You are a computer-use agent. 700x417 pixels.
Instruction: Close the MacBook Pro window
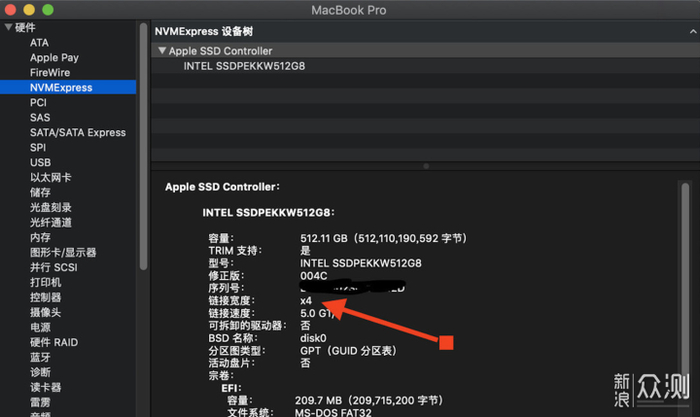point(10,9)
